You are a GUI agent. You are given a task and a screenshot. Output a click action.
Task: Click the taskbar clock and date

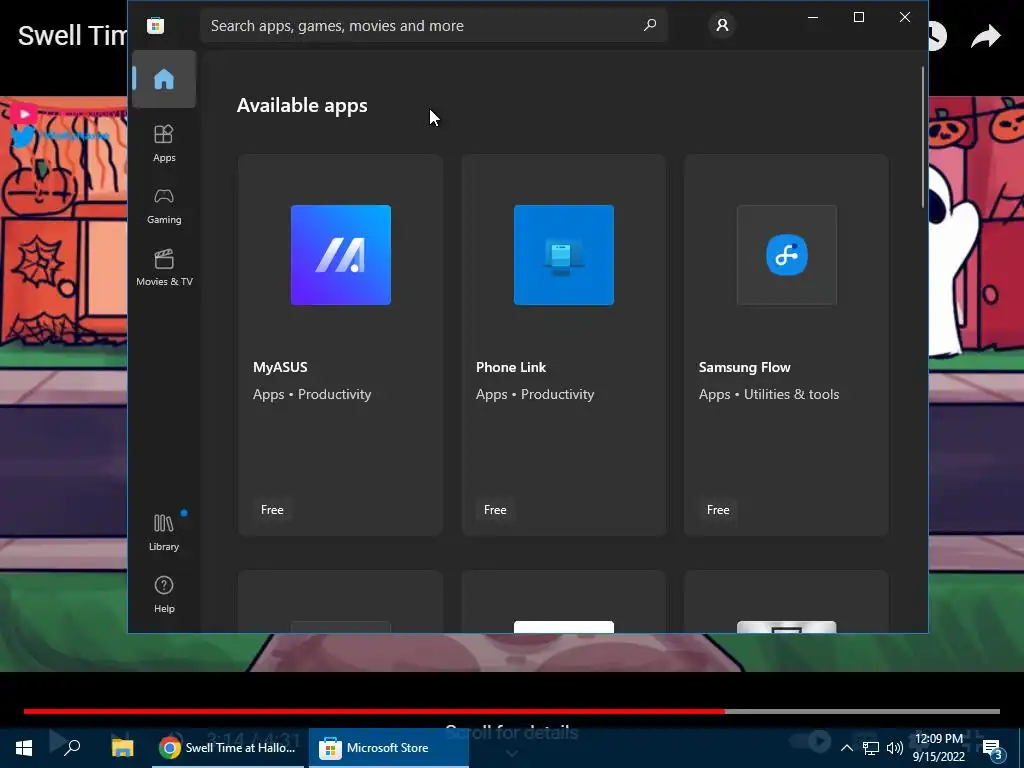tap(938, 748)
